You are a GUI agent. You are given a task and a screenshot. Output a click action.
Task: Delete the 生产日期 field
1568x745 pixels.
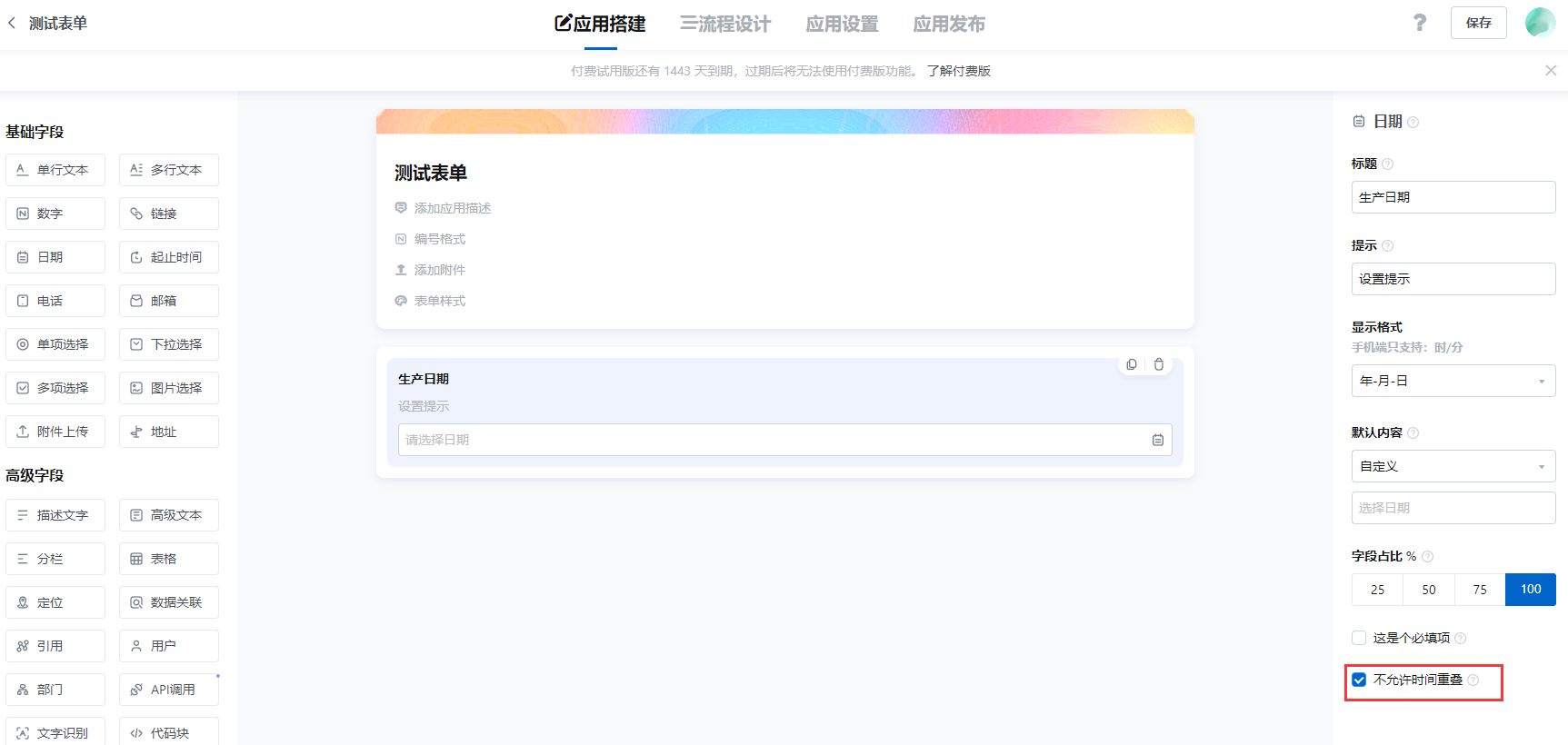pyautogui.click(x=1159, y=364)
